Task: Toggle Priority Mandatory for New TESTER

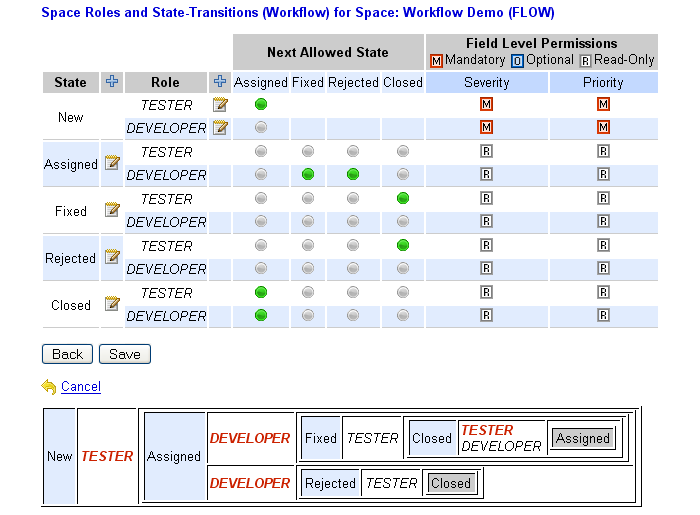Action: pos(603,104)
